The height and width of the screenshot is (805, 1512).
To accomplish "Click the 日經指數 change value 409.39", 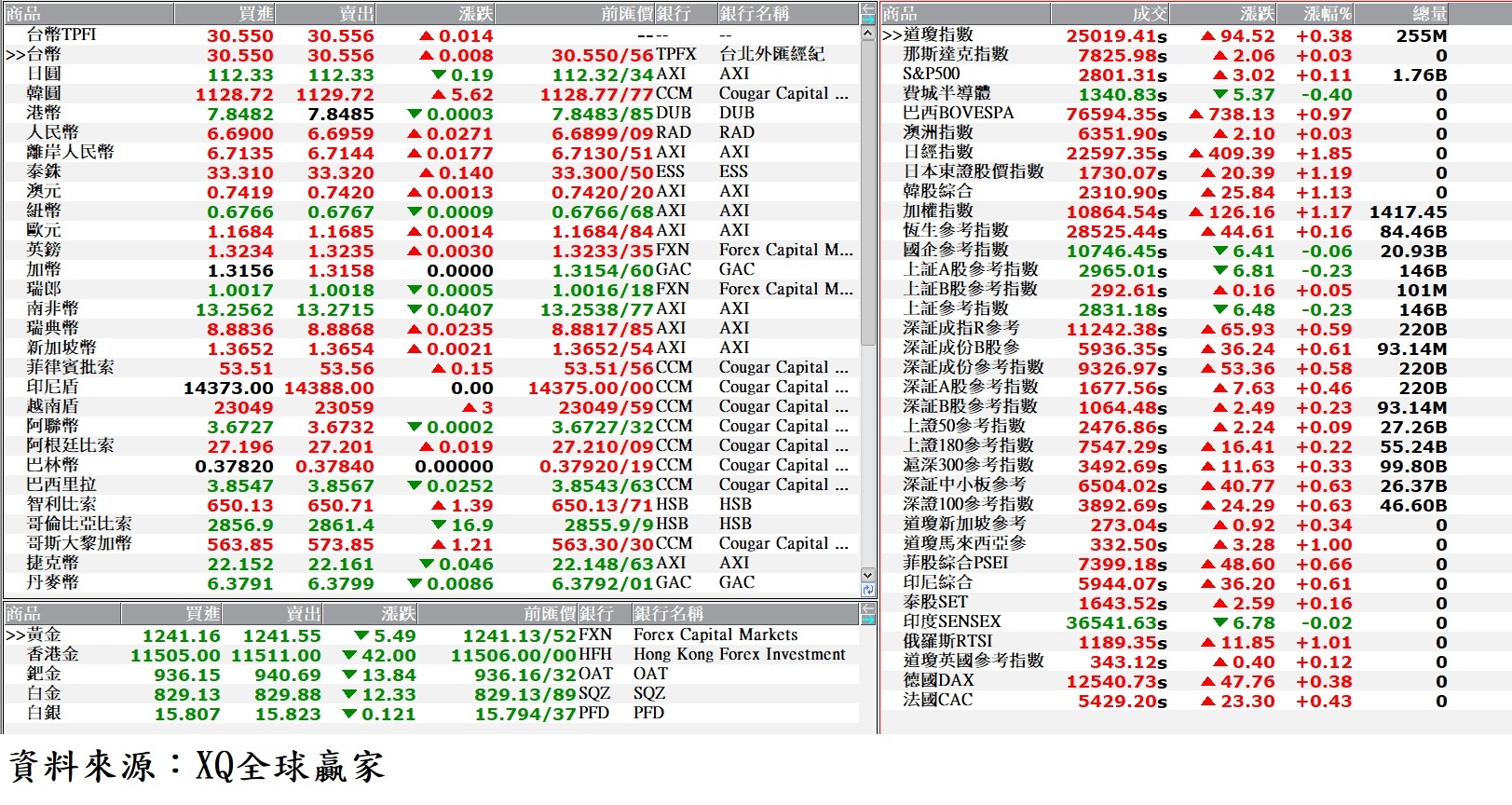I will coord(1242,153).
